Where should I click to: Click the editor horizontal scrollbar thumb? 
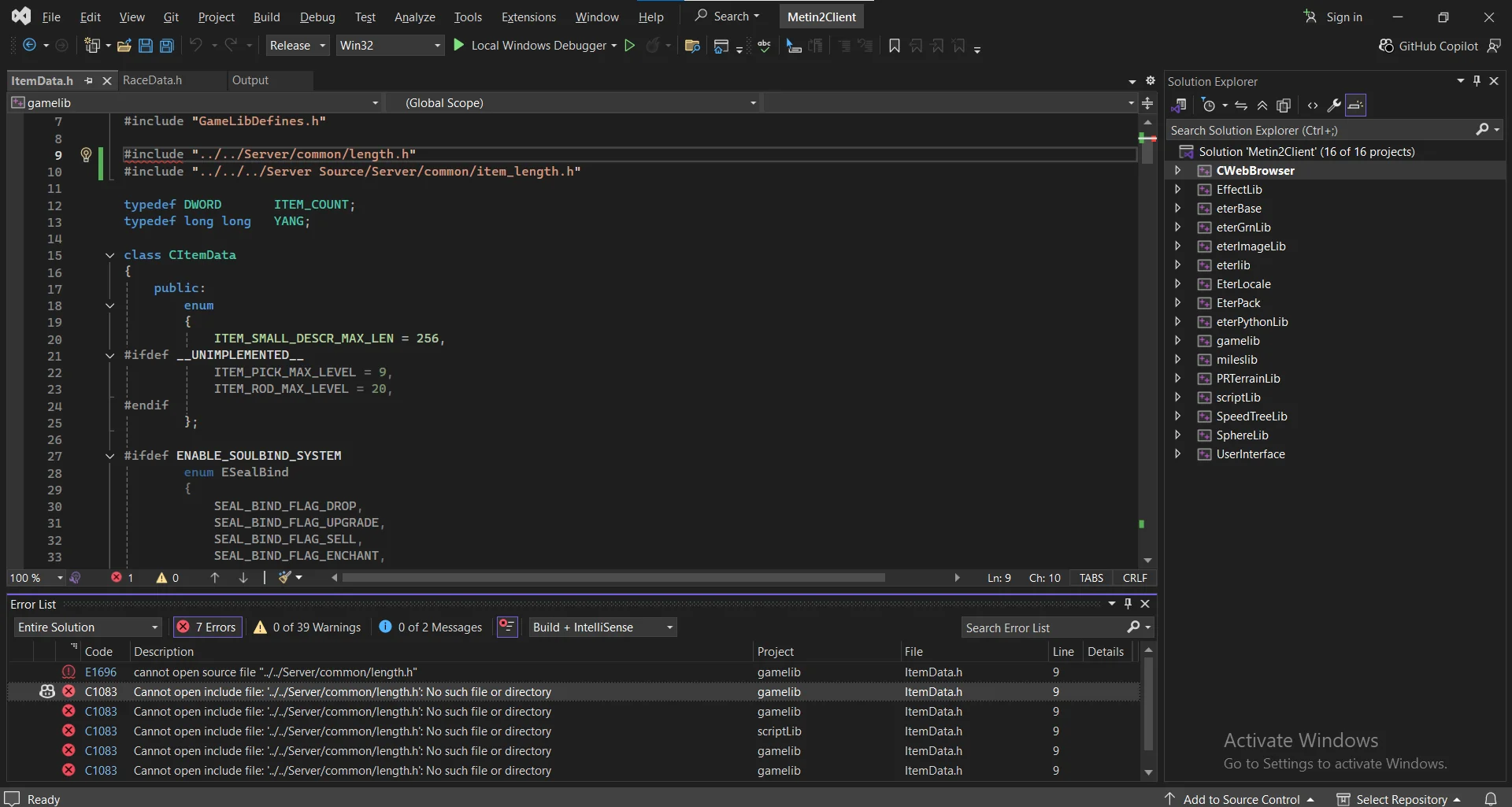(614, 577)
